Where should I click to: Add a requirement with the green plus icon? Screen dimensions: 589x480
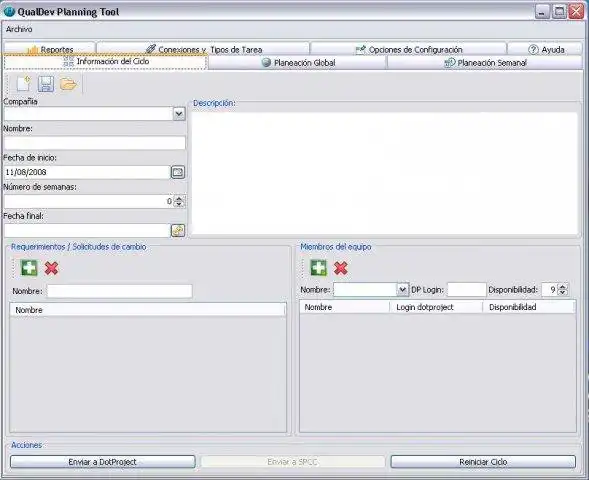pos(29,268)
